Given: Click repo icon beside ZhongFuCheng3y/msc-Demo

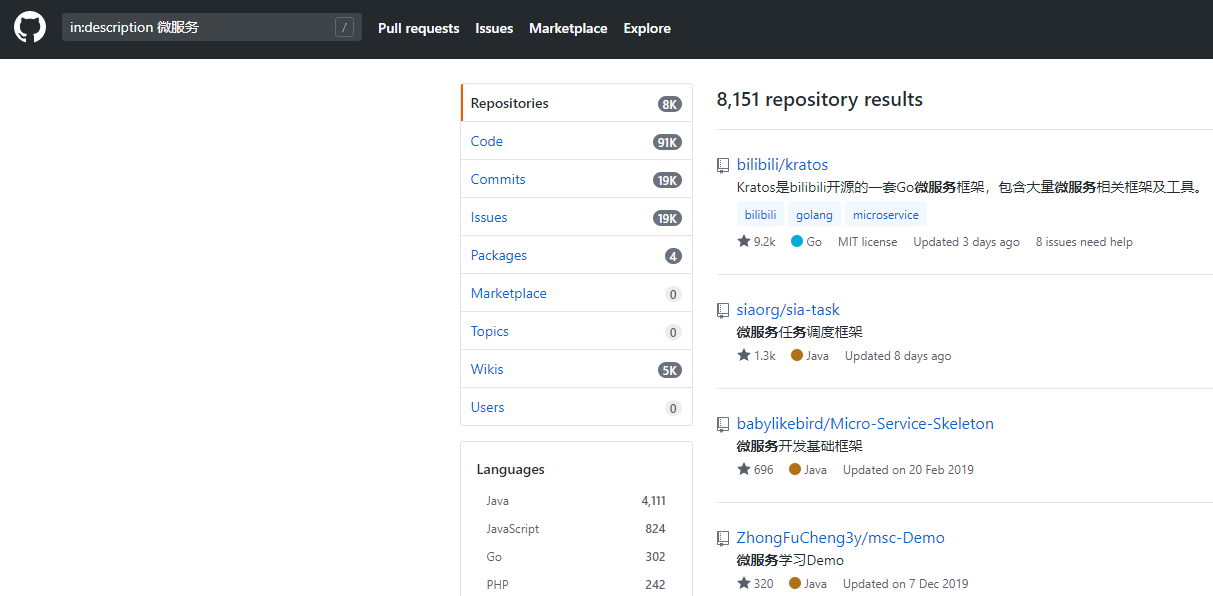Looking at the screenshot, I should (x=723, y=538).
